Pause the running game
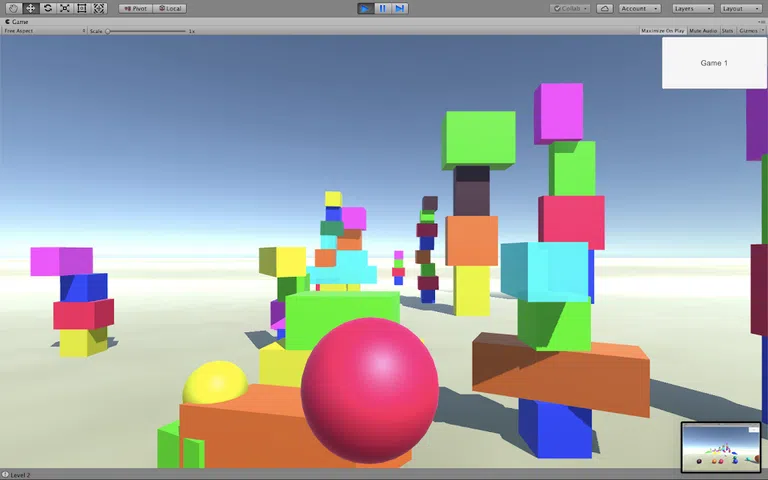Screen dimensions: 768x480 383,8
